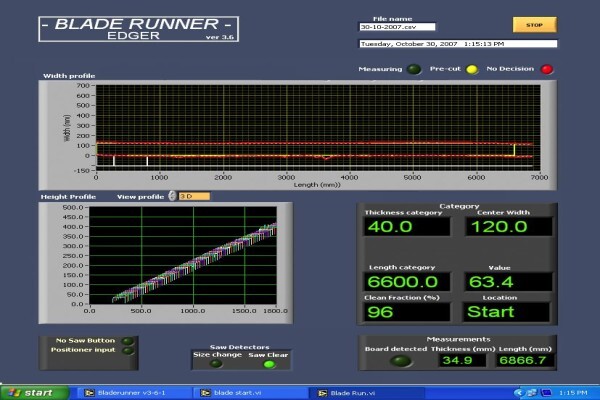This screenshot has height=400, width=600.
Task: Click the Length (mm) reading 6866.7
Action: pos(525,360)
